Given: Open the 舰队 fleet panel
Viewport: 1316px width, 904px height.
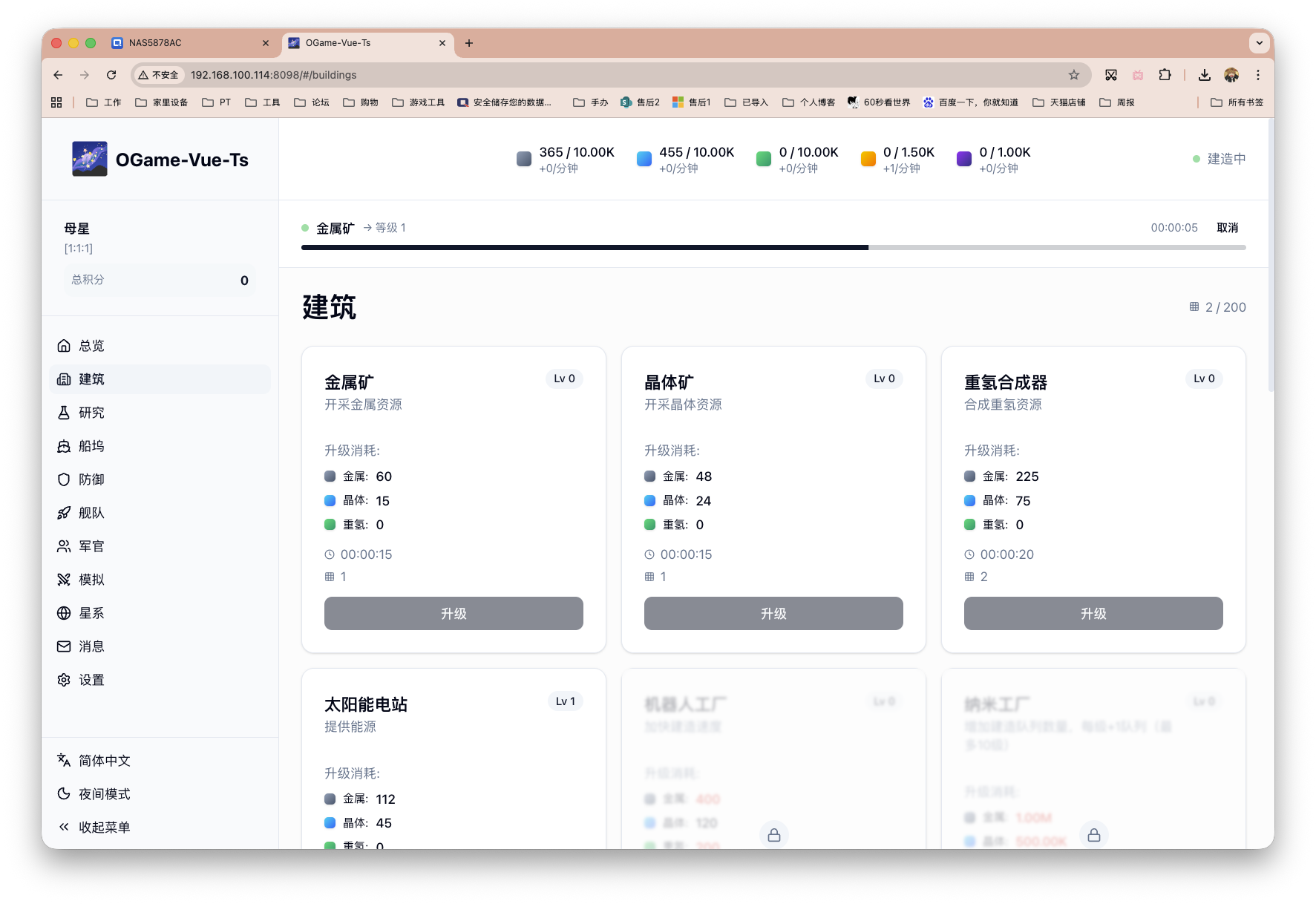Looking at the screenshot, I should [x=91, y=513].
